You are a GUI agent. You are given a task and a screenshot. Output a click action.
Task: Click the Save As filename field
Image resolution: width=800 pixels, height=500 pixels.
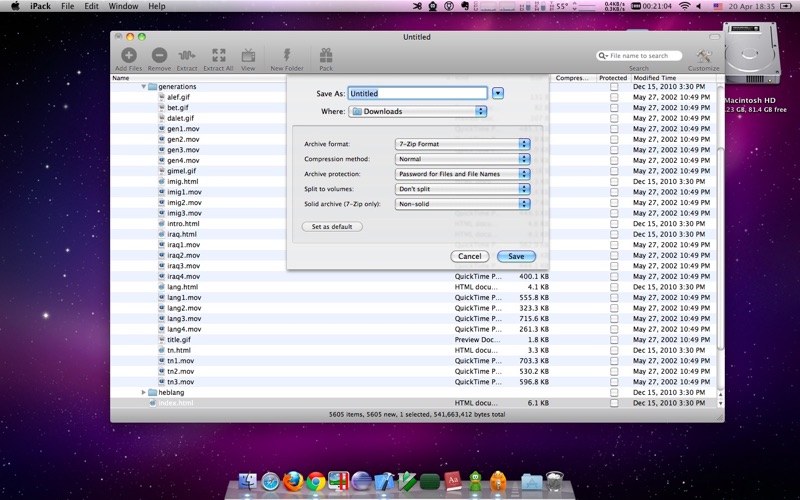(417, 93)
